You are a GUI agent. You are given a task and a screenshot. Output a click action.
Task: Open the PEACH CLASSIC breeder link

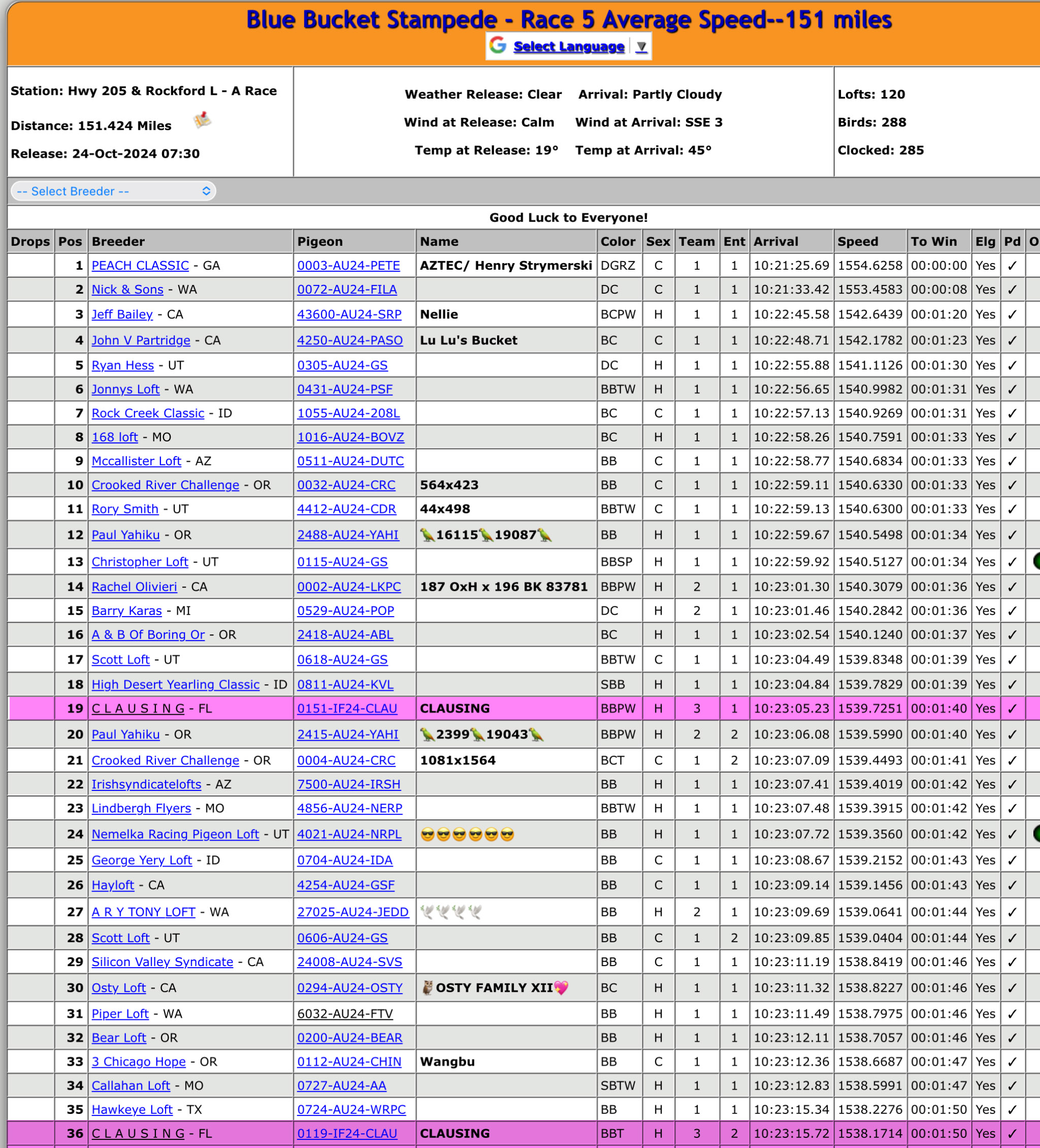pyautogui.click(x=140, y=266)
